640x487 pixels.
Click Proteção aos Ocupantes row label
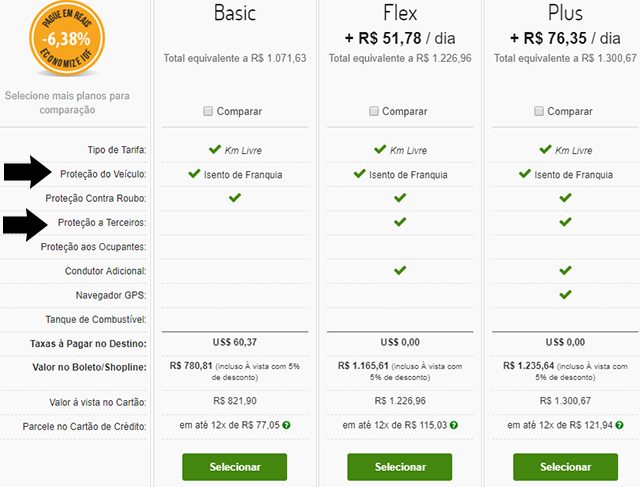pos(93,247)
